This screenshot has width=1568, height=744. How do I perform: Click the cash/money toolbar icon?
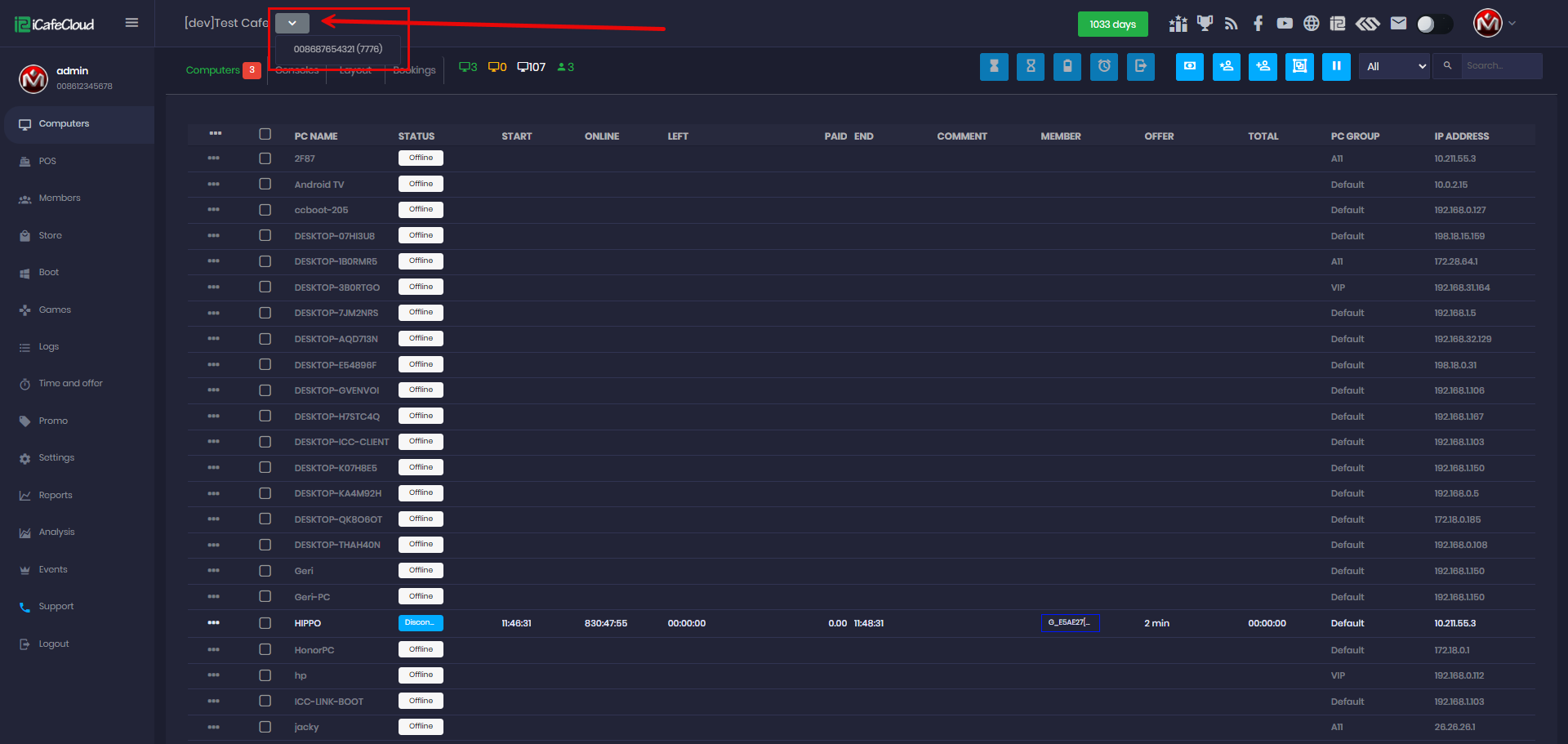coord(1189,67)
